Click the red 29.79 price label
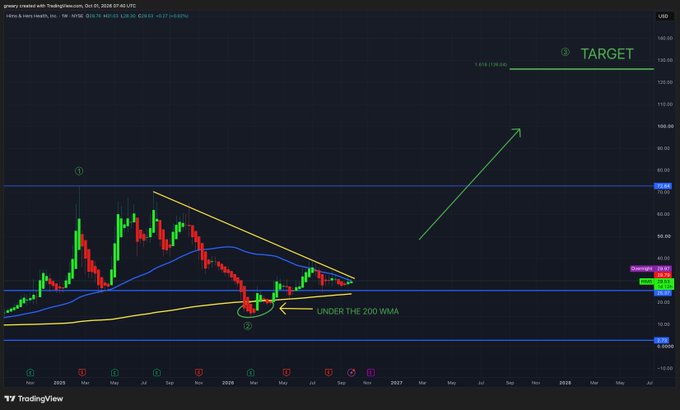 coord(663,275)
